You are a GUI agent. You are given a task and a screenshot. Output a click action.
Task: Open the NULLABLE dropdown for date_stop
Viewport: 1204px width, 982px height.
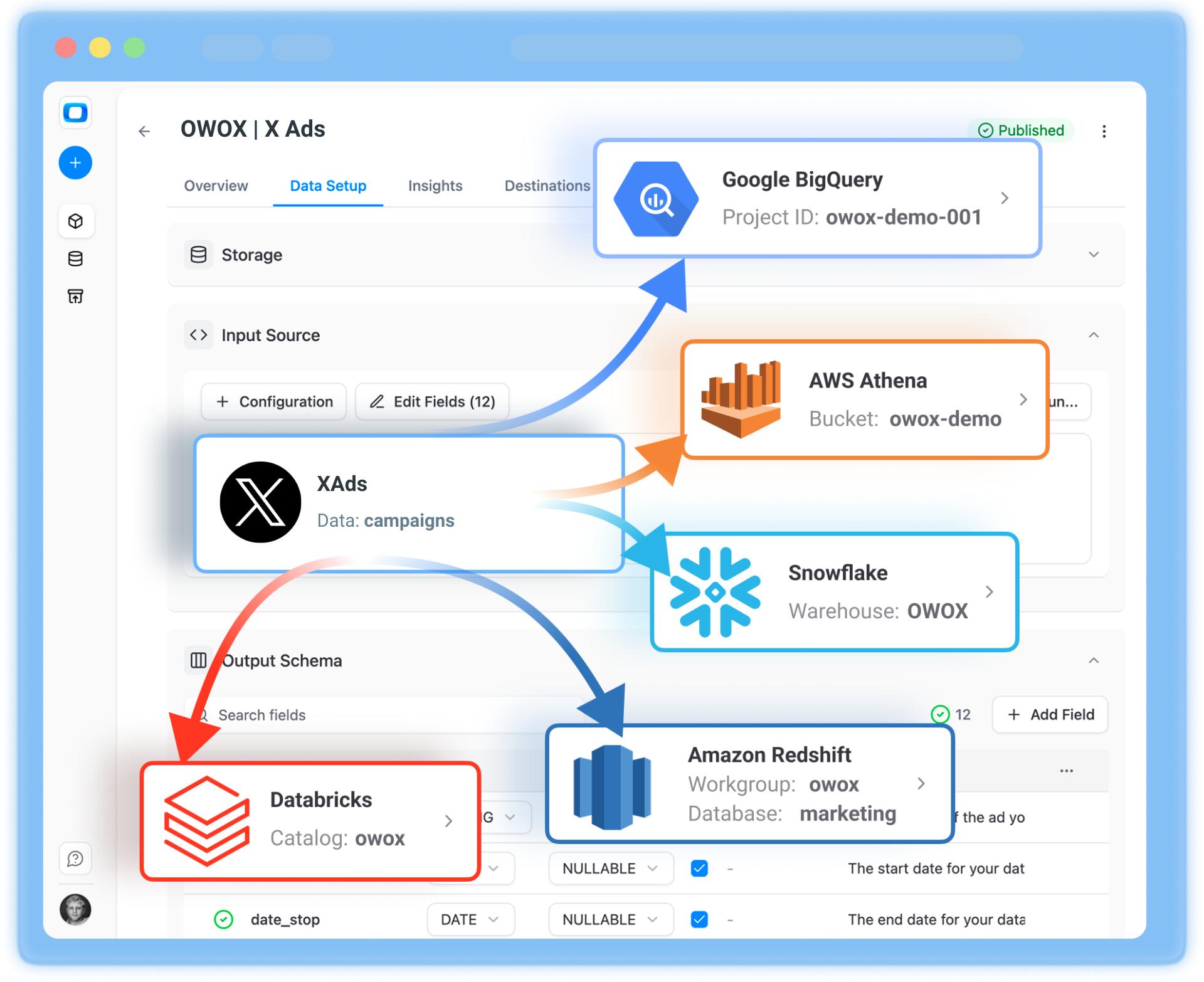click(x=610, y=919)
